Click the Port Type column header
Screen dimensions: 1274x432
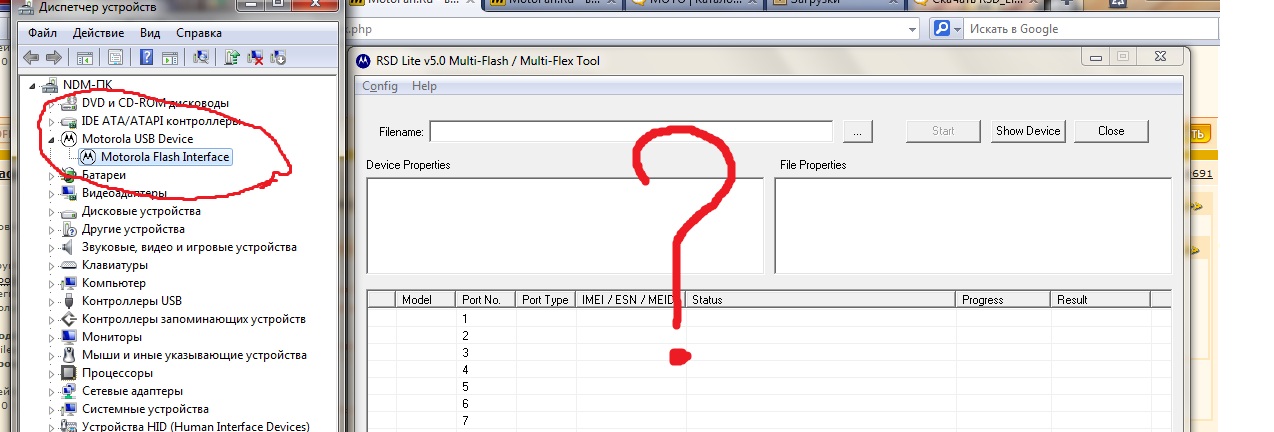coord(546,299)
